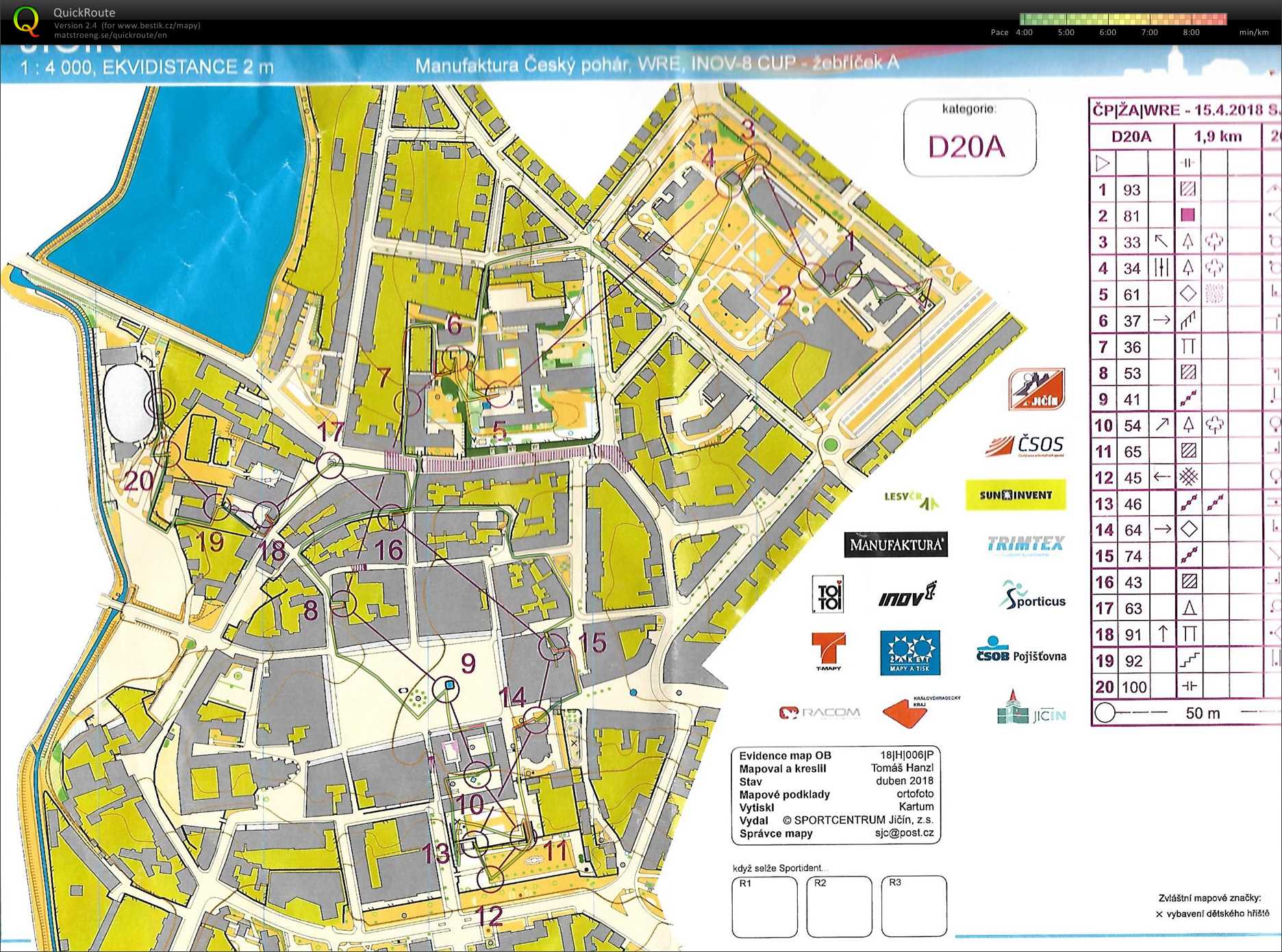1282x952 pixels.
Task: Click the SunInvent yellow logo
Action: click(1016, 495)
